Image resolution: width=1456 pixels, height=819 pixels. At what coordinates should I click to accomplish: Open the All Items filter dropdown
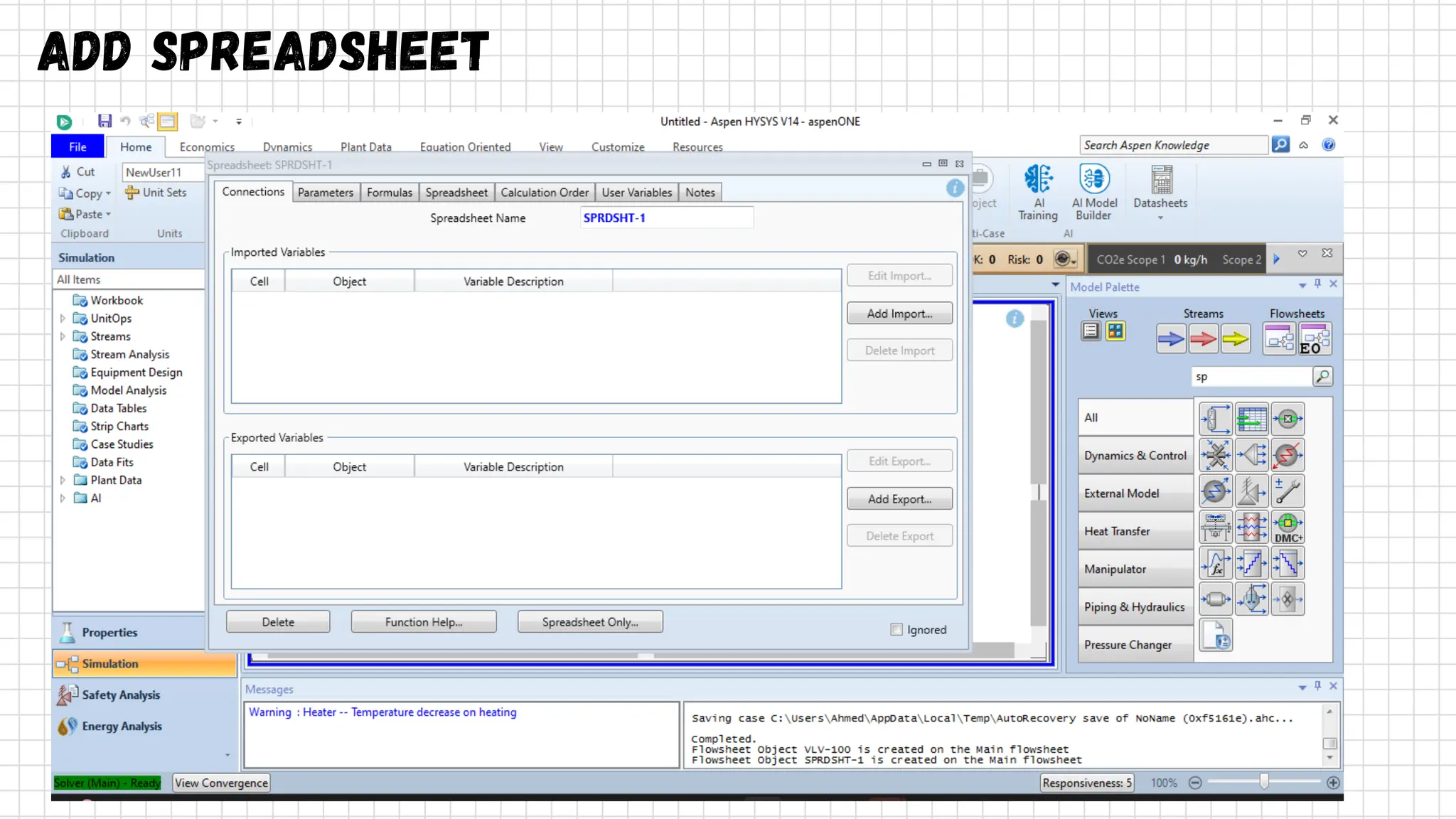pos(129,279)
